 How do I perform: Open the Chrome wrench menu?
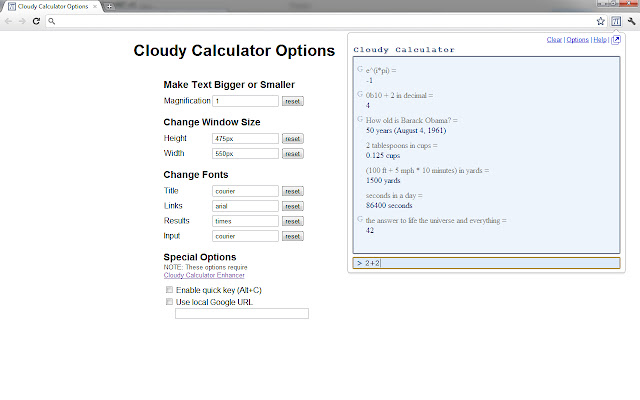pos(631,20)
